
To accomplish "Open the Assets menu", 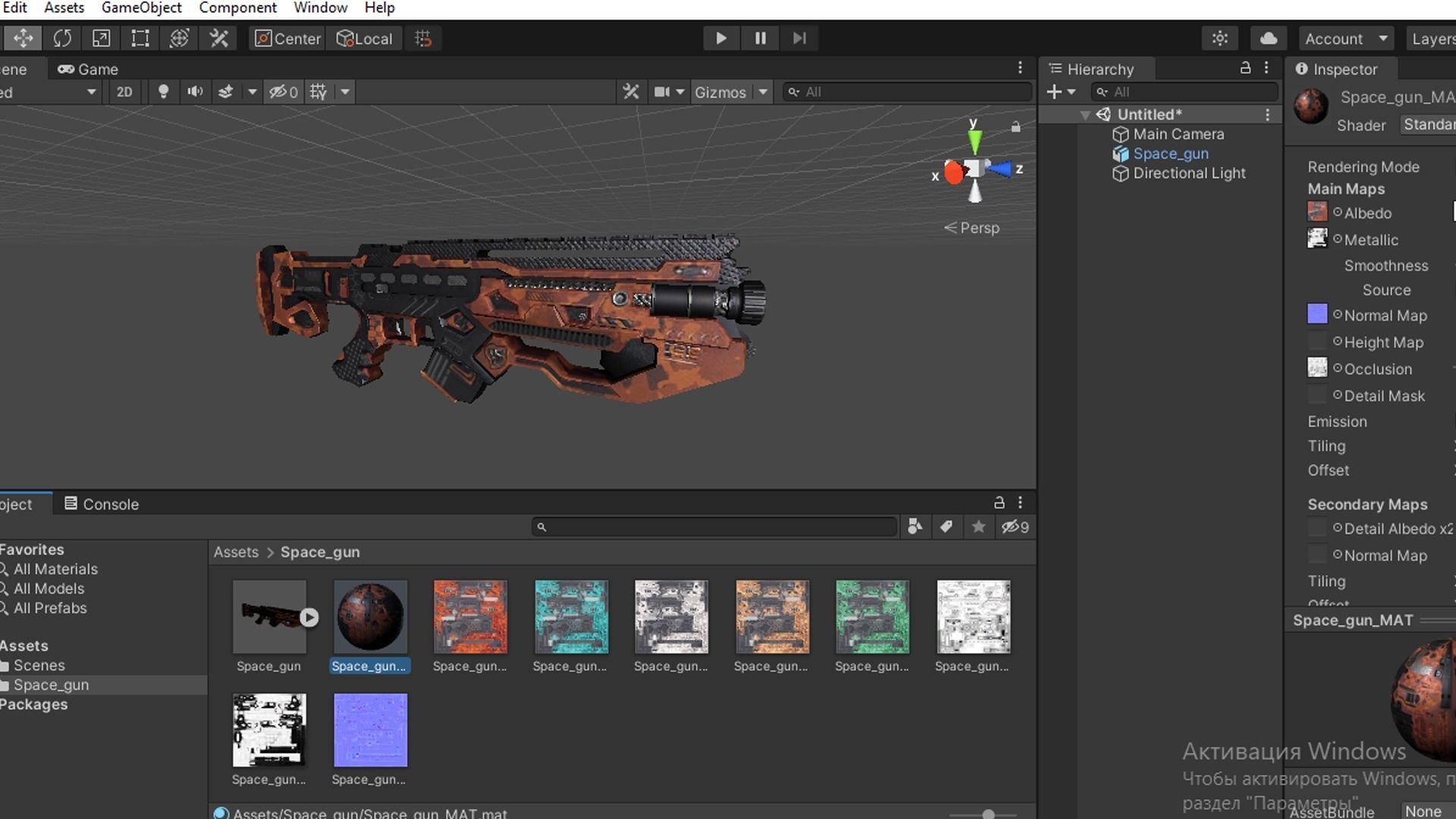I will click(x=64, y=8).
